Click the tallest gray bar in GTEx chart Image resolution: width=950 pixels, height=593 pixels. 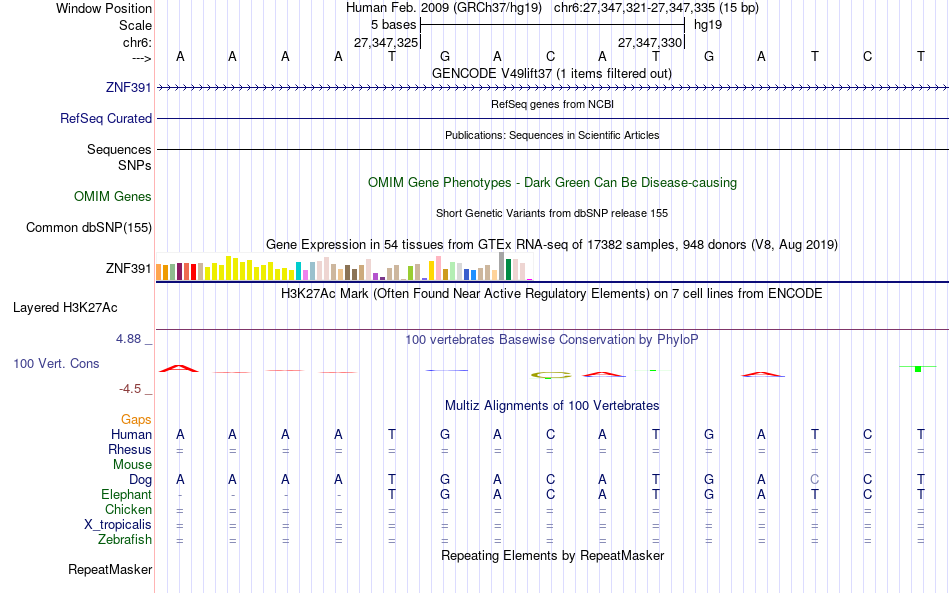pyautogui.click(x=502, y=266)
